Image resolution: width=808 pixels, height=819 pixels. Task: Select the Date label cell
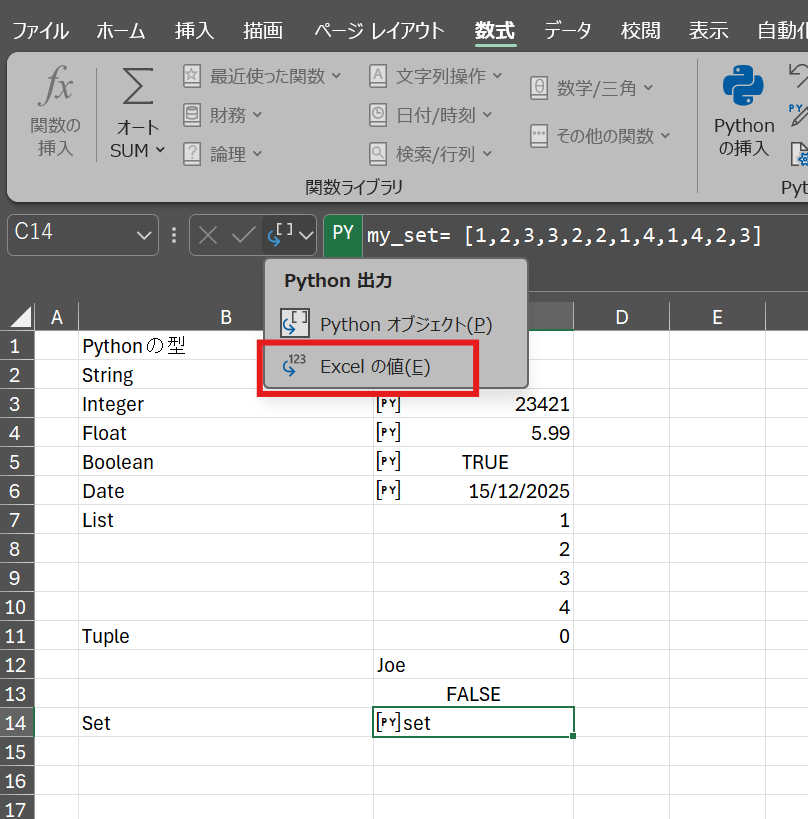coord(226,490)
